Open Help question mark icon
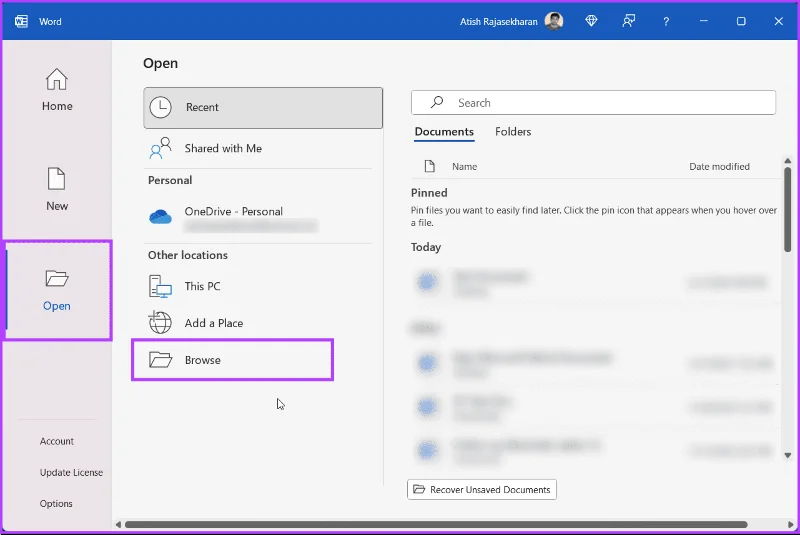 pyautogui.click(x=666, y=21)
